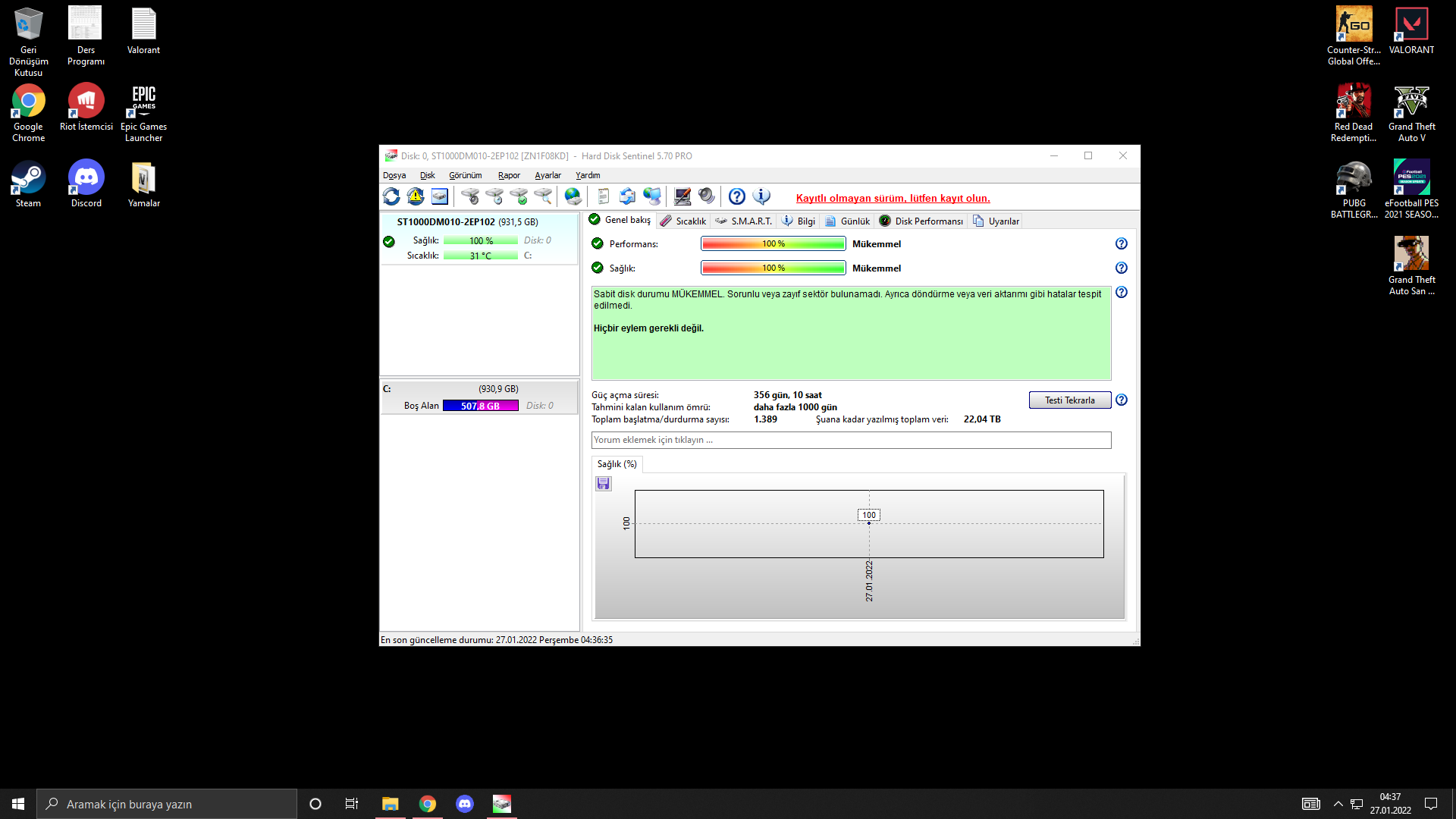
Task: Switch to the Sıcaklık tab
Action: click(683, 221)
